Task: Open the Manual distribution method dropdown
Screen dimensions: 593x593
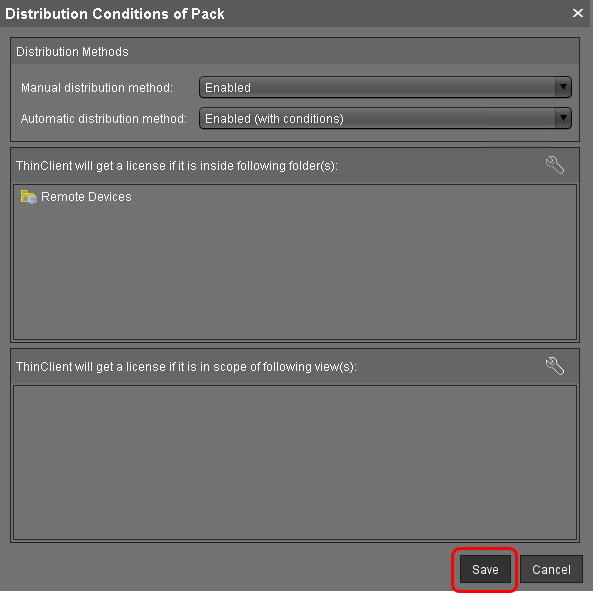Action: [385, 87]
